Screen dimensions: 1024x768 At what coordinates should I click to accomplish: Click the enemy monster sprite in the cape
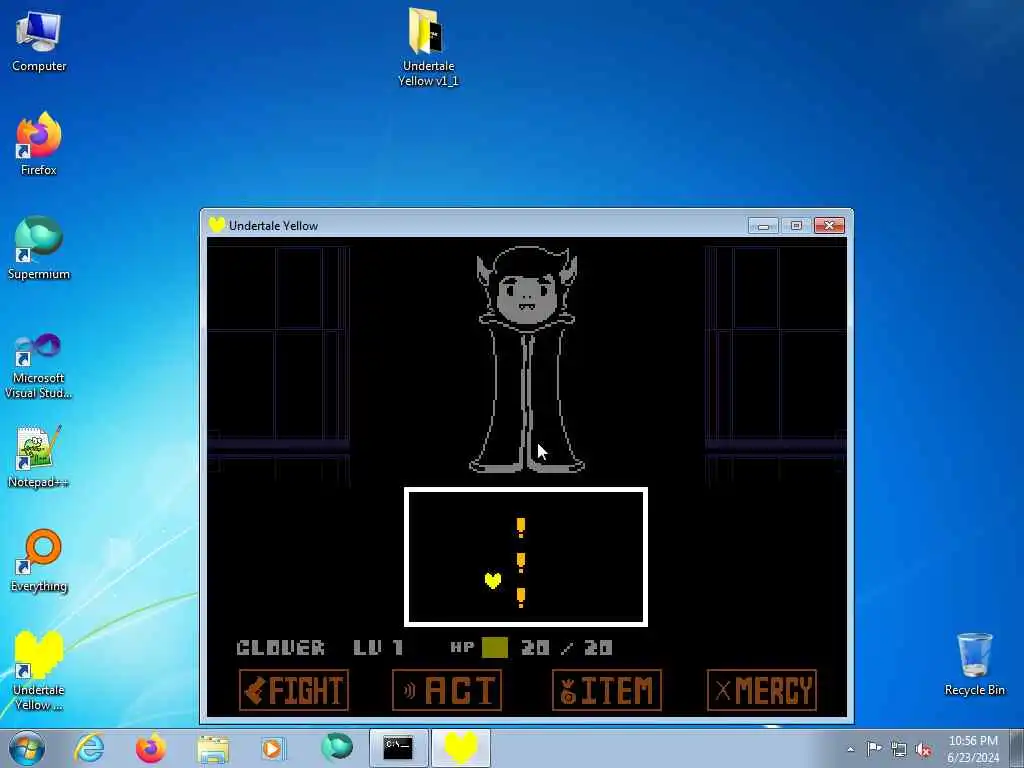pos(526,359)
